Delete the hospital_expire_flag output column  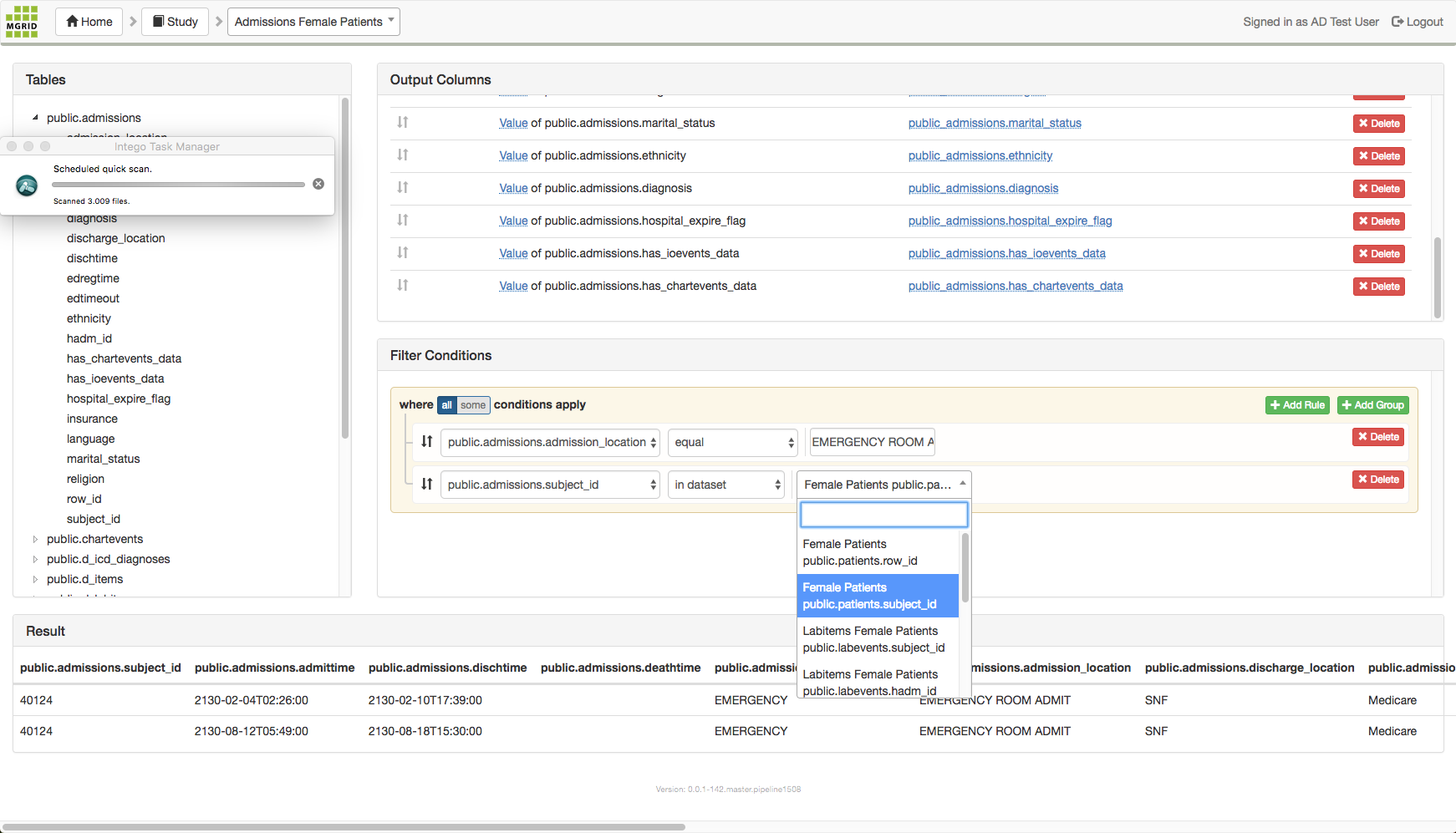pos(1379,221)
